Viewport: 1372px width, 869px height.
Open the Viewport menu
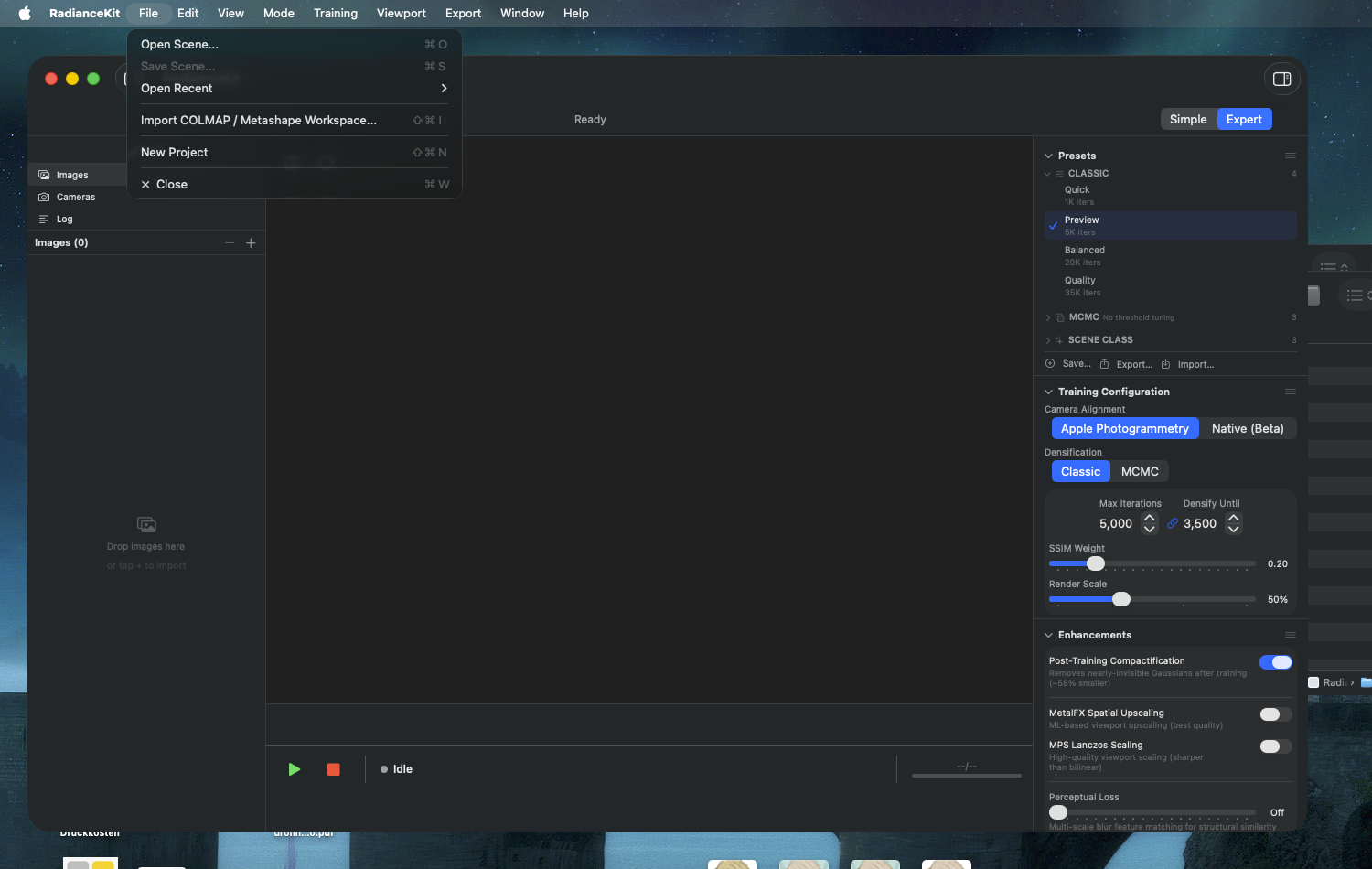[402, 13]
